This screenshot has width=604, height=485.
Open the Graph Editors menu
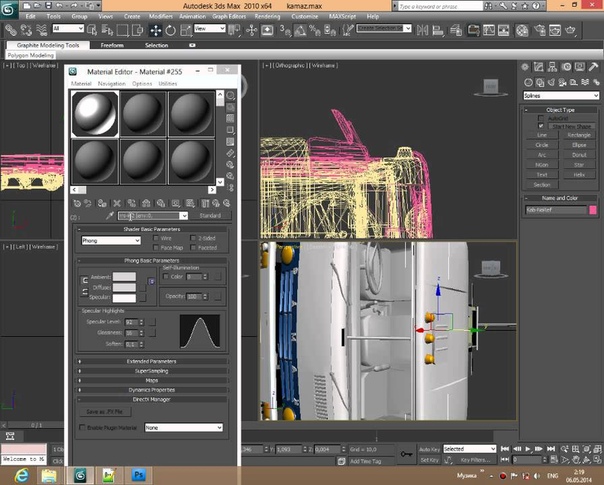[x=229, y=17]
